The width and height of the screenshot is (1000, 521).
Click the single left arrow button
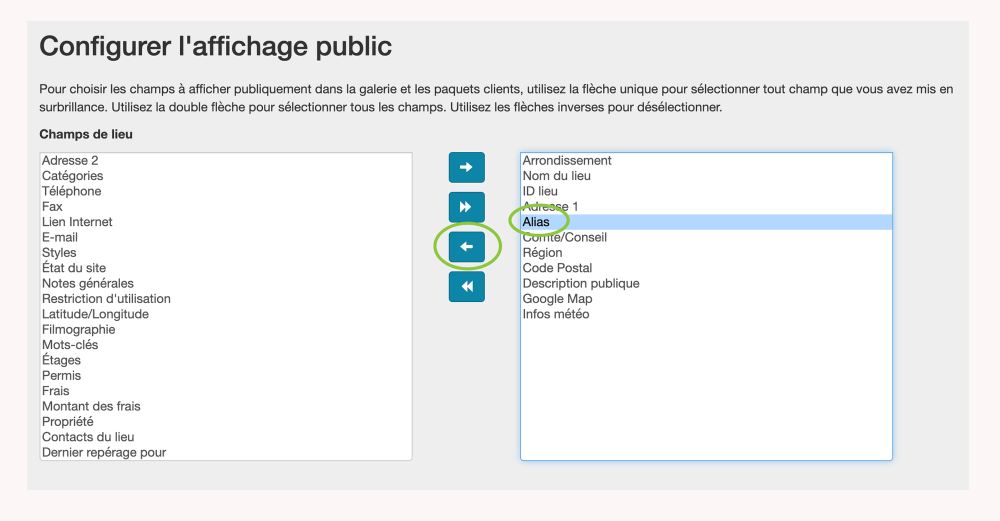point(466,247)
